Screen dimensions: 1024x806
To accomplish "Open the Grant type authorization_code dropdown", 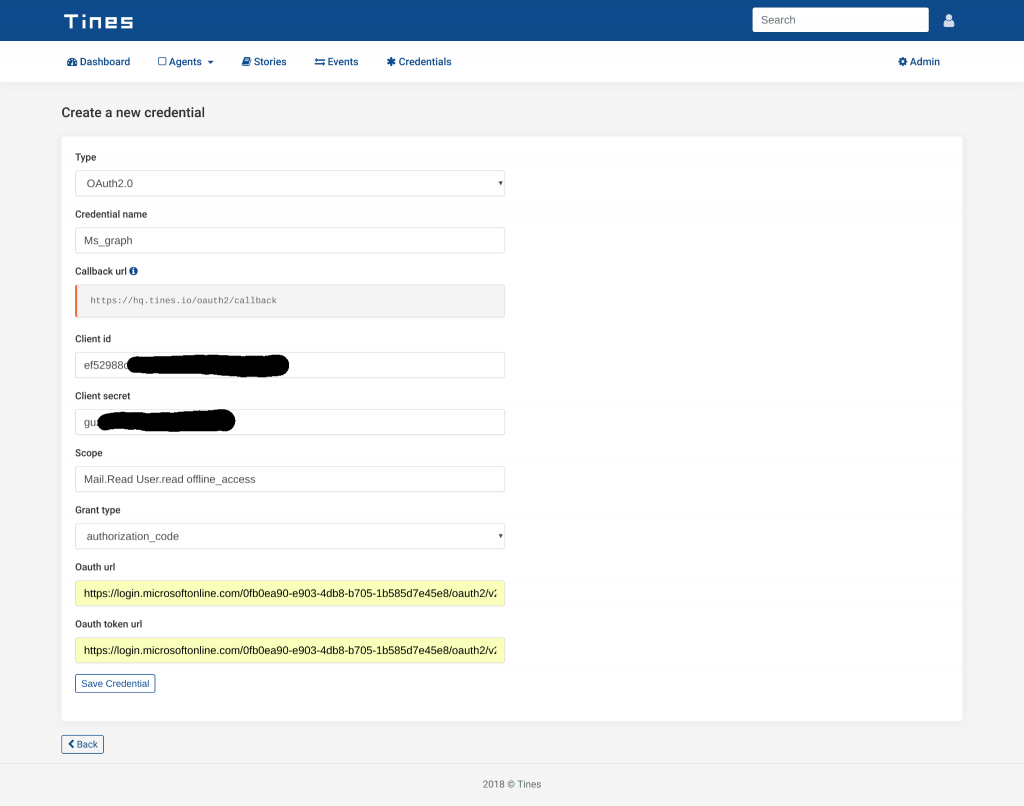I will coord(290,536).
